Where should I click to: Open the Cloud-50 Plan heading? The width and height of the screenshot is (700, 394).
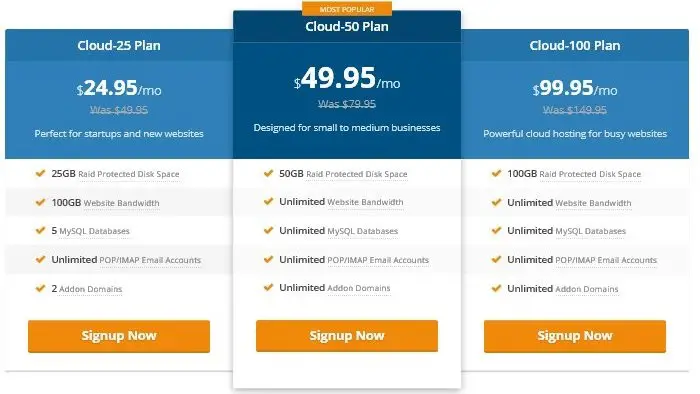pyautogui.click(x=347, y=26)
